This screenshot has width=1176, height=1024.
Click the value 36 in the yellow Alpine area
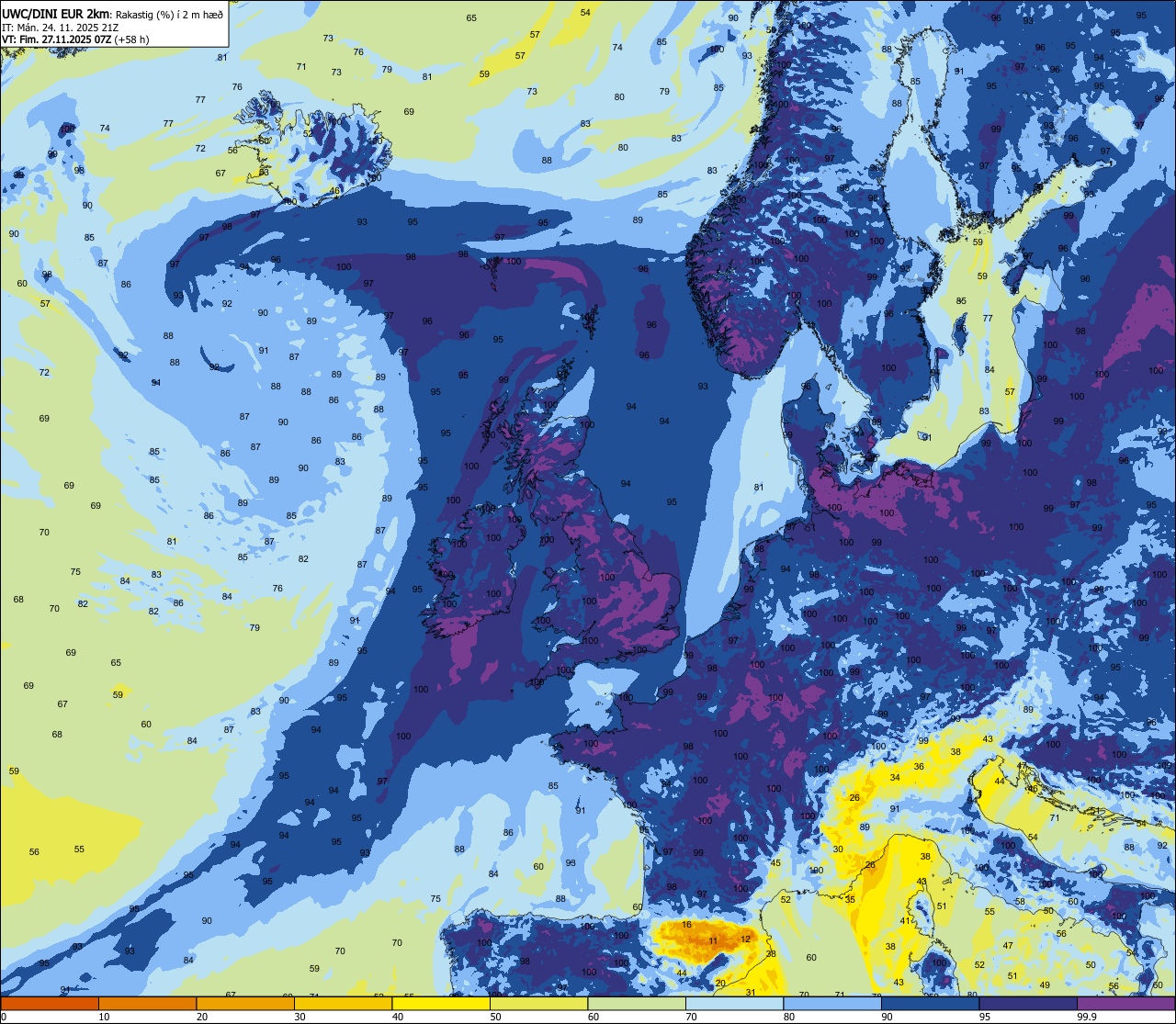click(919, 766)
